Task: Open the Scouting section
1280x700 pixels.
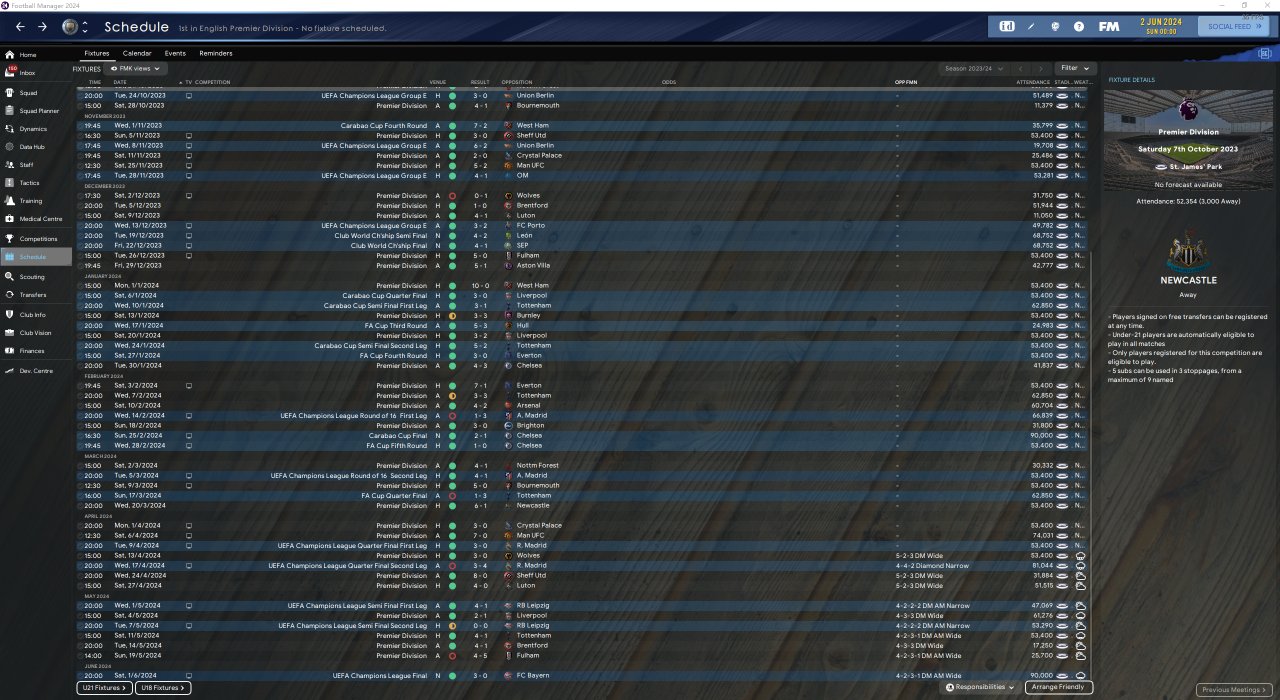Action: (x=32, y=277)
